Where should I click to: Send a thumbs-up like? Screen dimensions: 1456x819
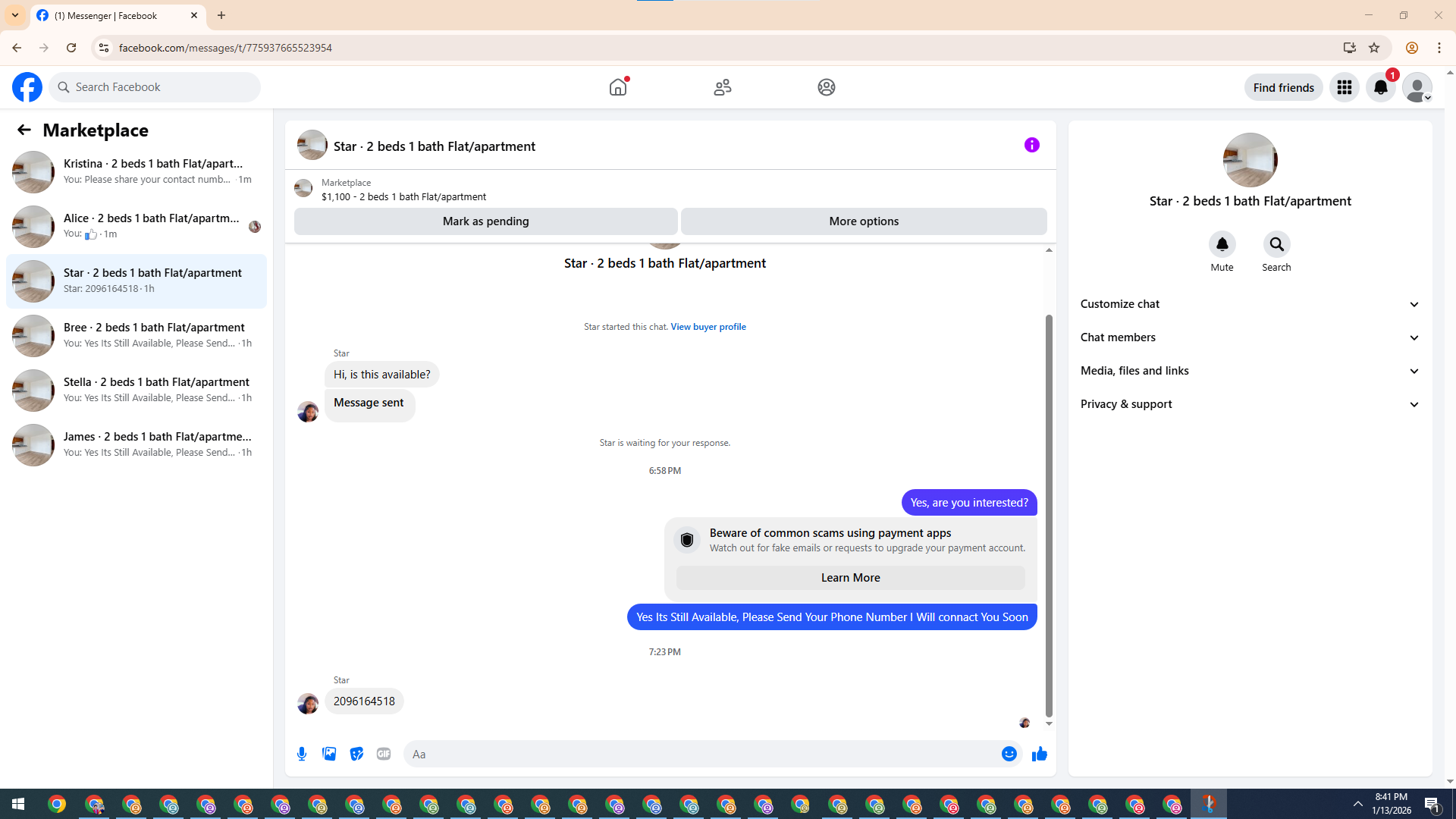pos(1039,754)
